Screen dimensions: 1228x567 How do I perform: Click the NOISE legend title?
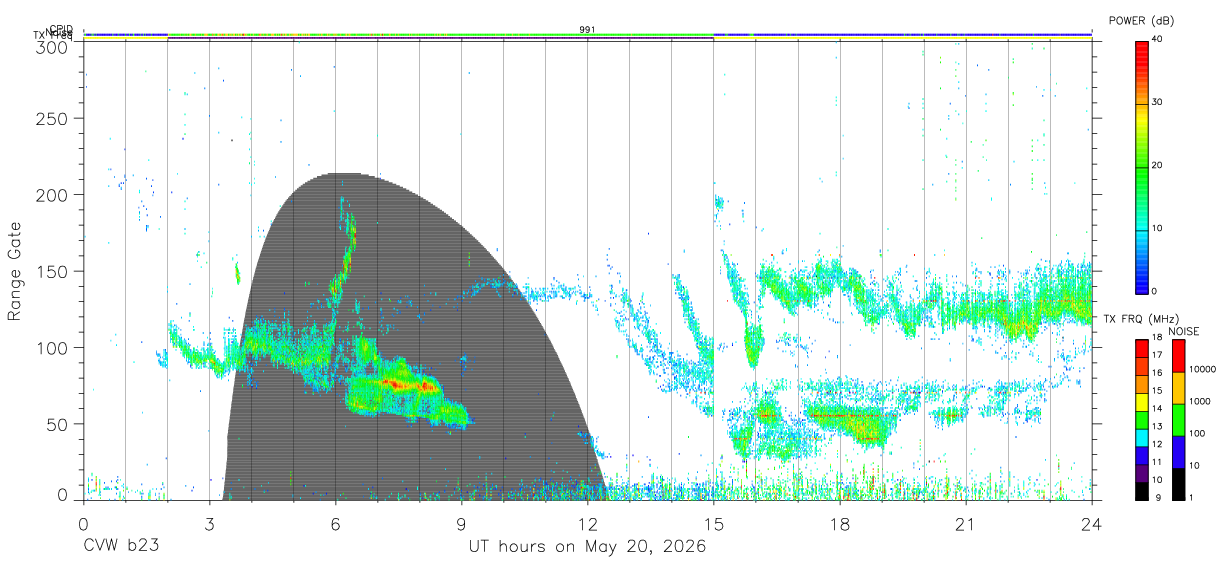[1183, 331]
